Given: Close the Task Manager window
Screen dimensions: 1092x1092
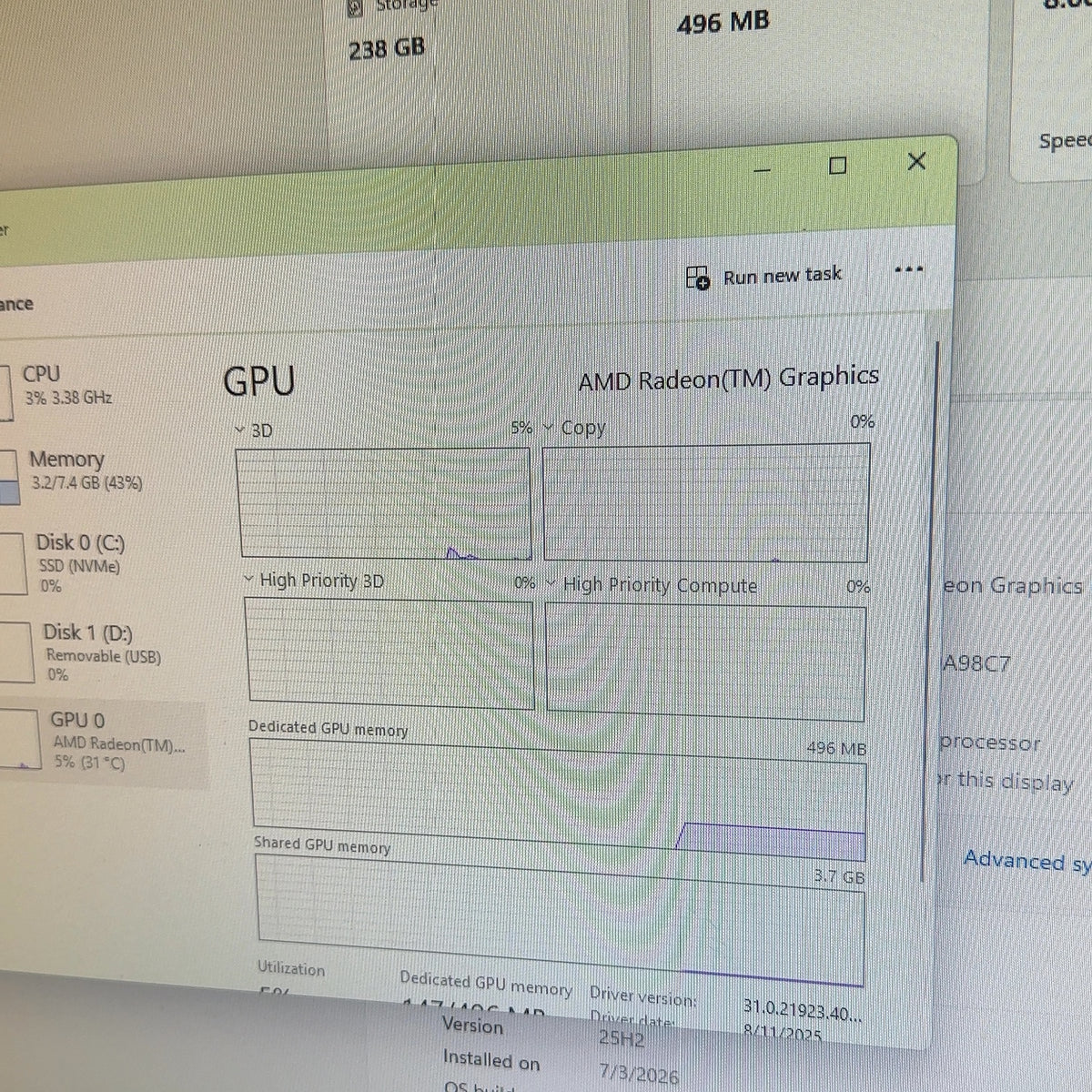Looking at the screenshot, I should (917, 161).
